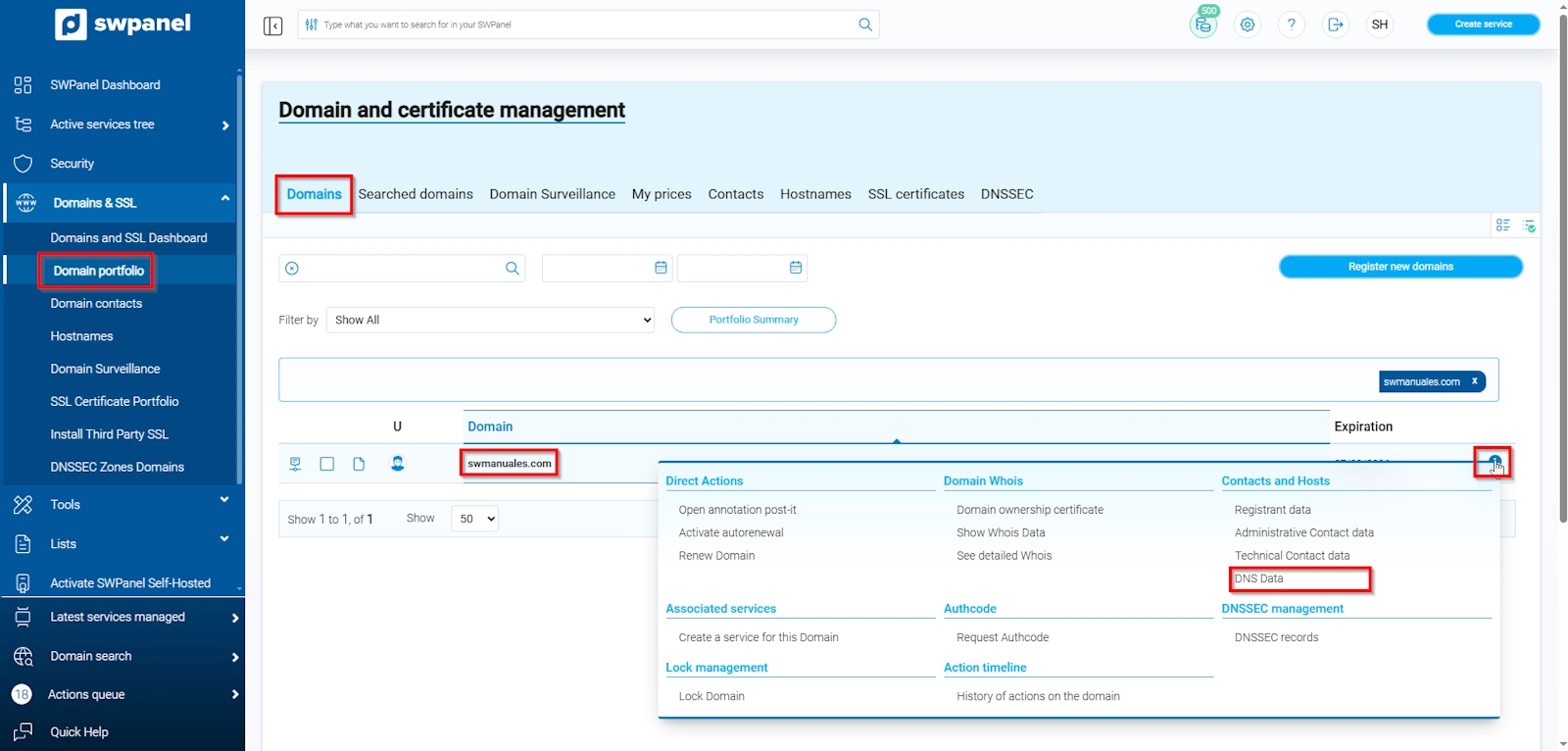Click the Lists document icon
This screenshot has height=751, width=1568.
pos(23,544)
